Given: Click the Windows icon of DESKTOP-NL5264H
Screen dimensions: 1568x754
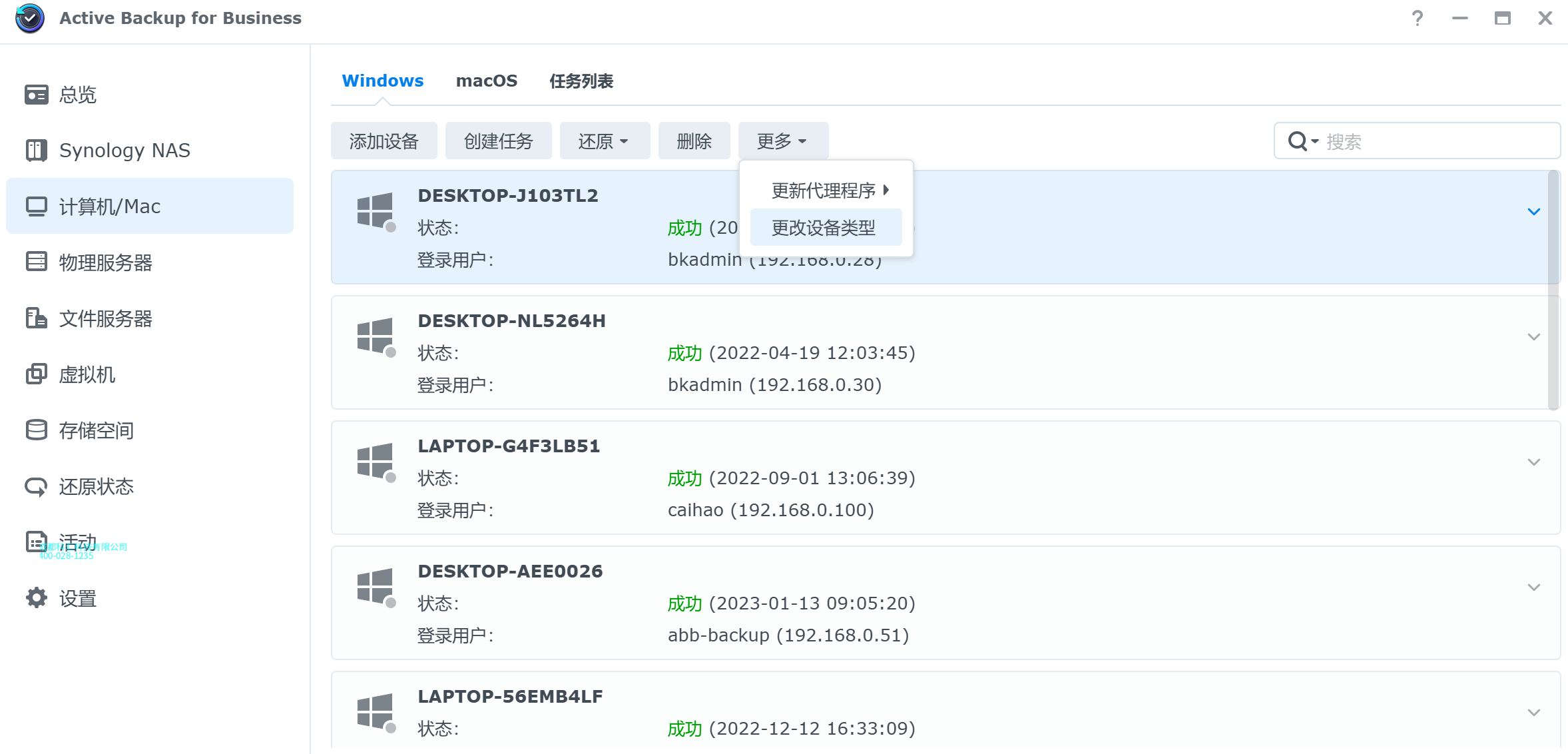Looking at the screenshot, I should tap(375, 336).
